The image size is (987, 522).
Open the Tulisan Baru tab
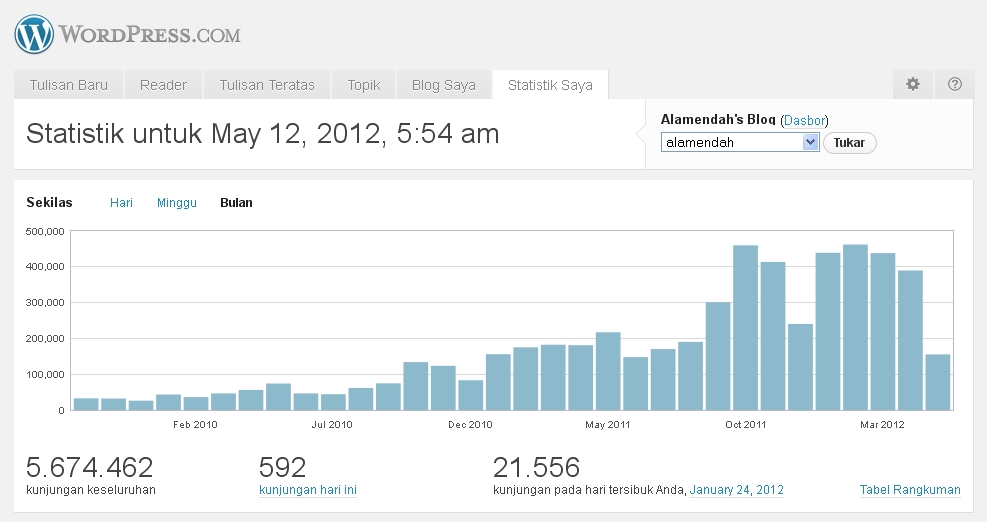[x=68, y=85]
